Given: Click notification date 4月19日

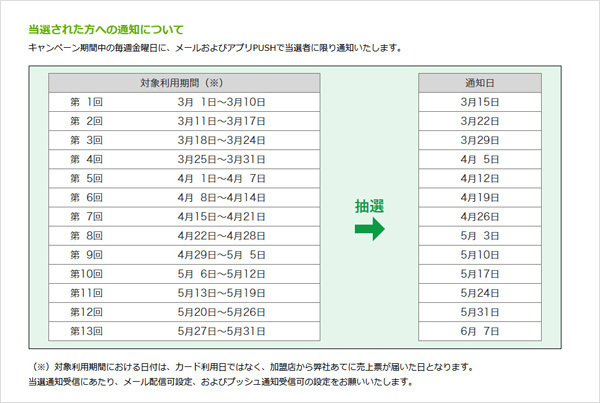Looking at the screenshot, I should click(480, 197).
